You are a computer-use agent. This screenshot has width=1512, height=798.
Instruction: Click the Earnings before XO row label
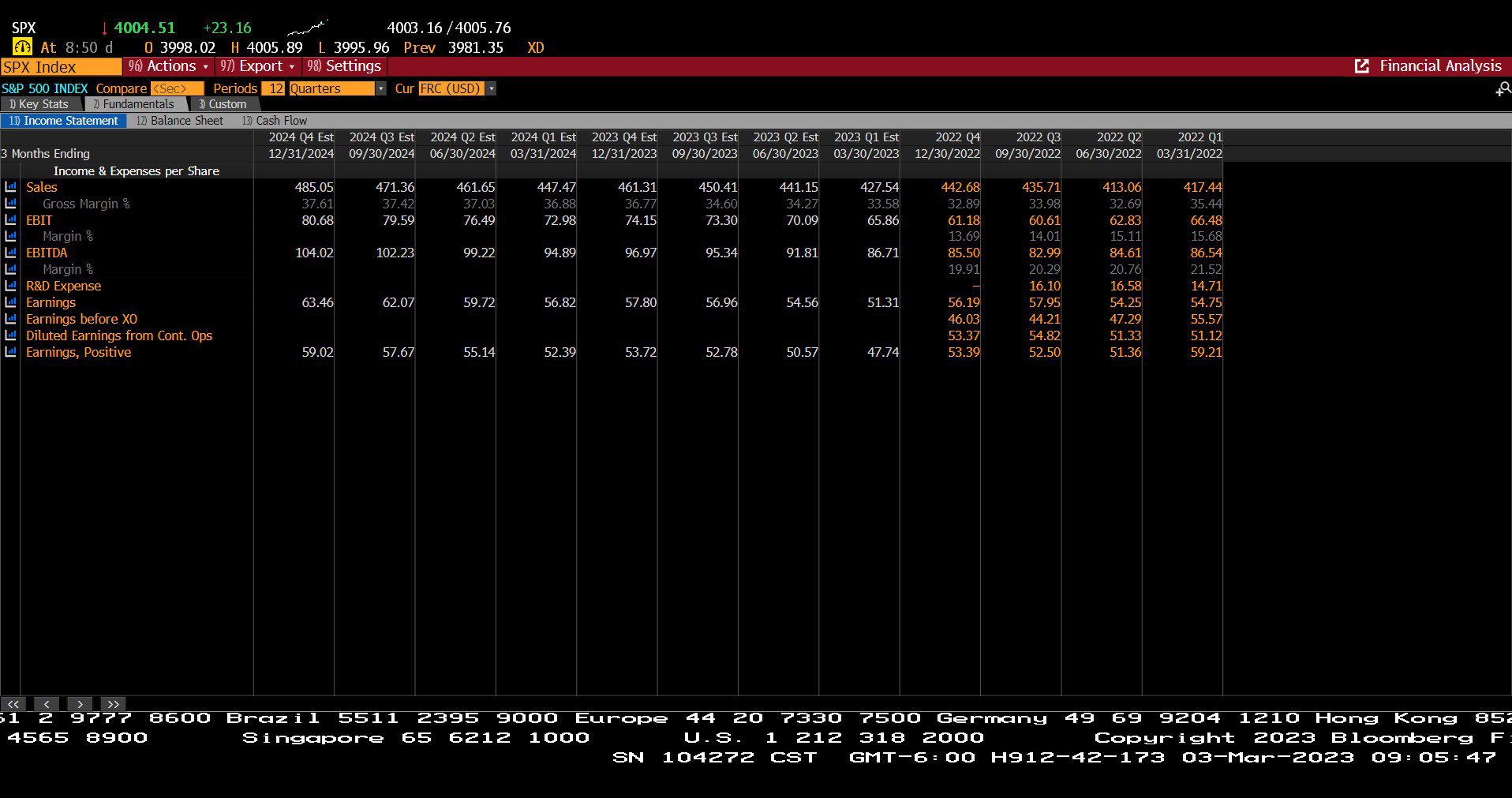(x=81, y=319)
